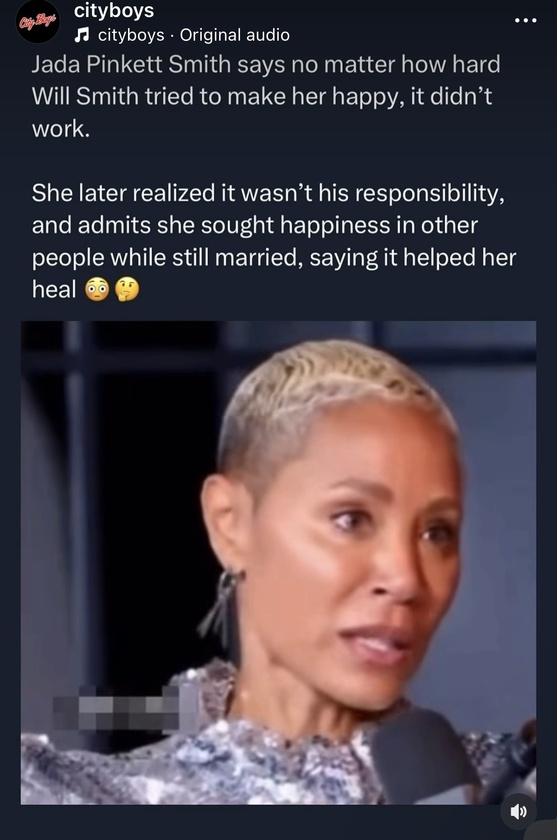Select the 'Jada Pinkett Smith says' caption paragraph
Viewport: 557px width, 840px height.
click(x=266, y=96)
